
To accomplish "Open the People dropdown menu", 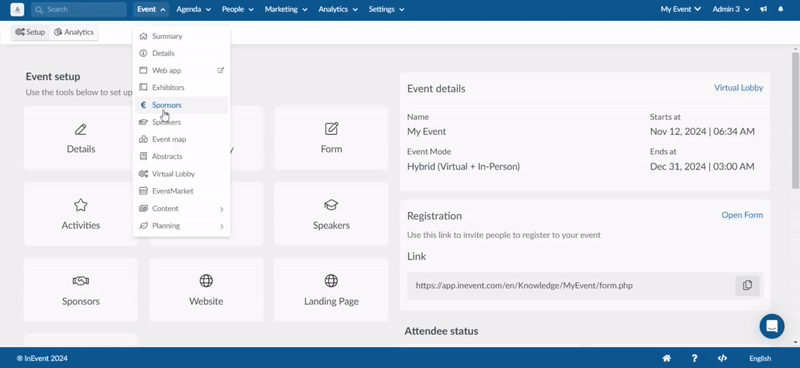I will click(238, 9).
